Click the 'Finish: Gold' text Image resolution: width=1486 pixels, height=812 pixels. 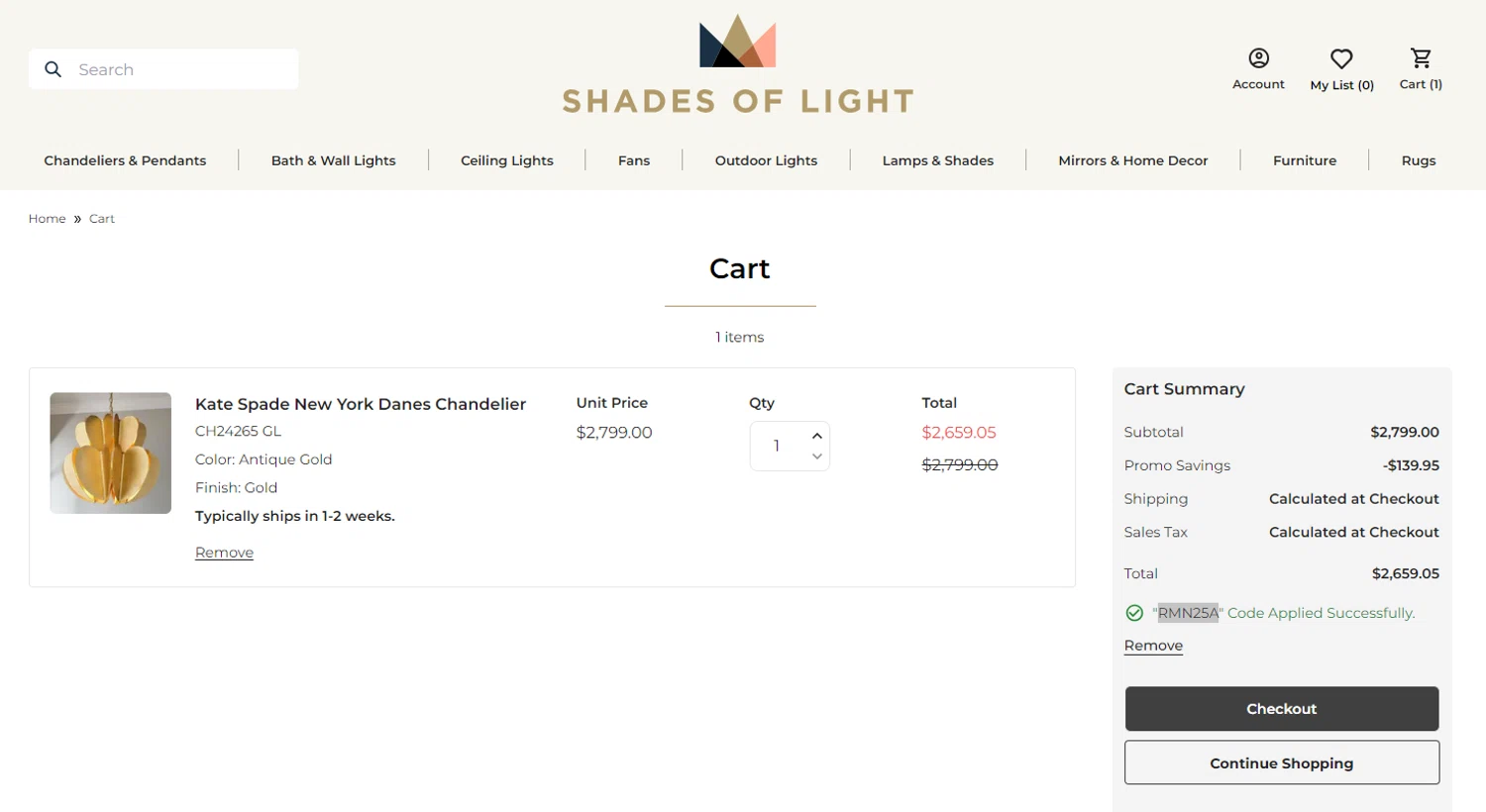[x=237, y=487]
